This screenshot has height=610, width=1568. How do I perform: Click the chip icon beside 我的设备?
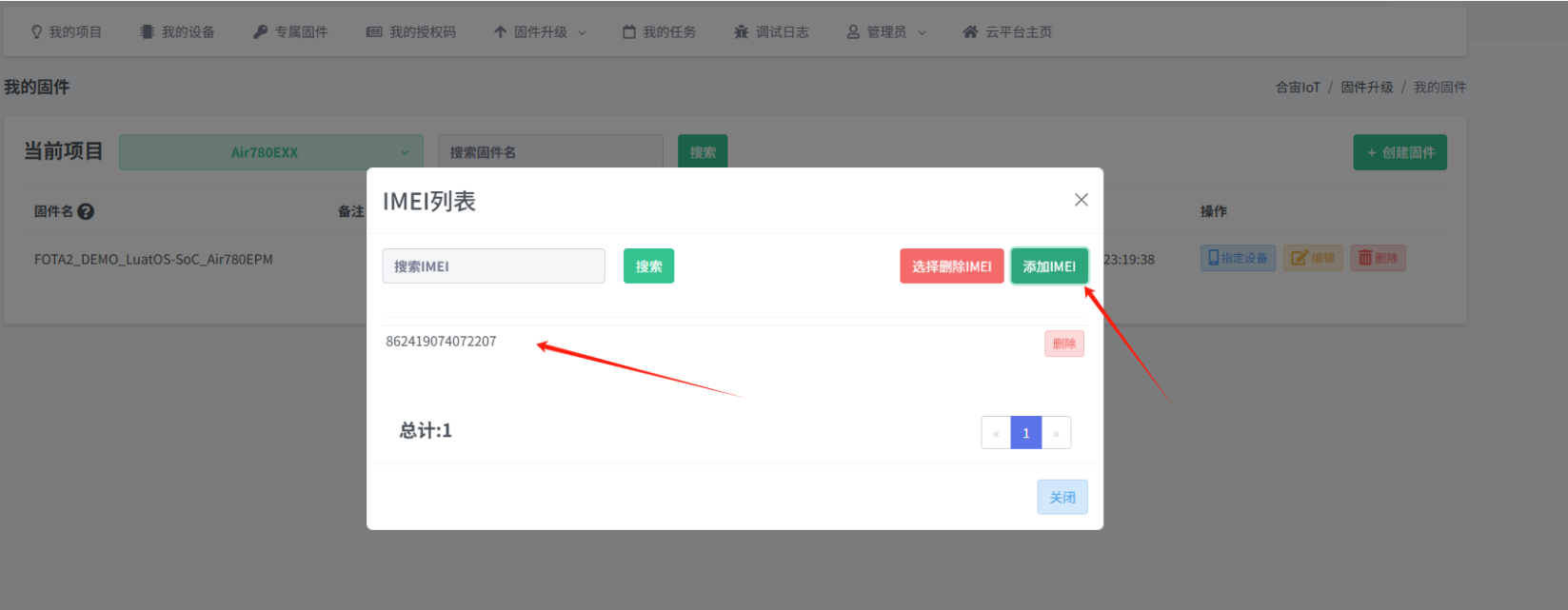pos(147,32)
